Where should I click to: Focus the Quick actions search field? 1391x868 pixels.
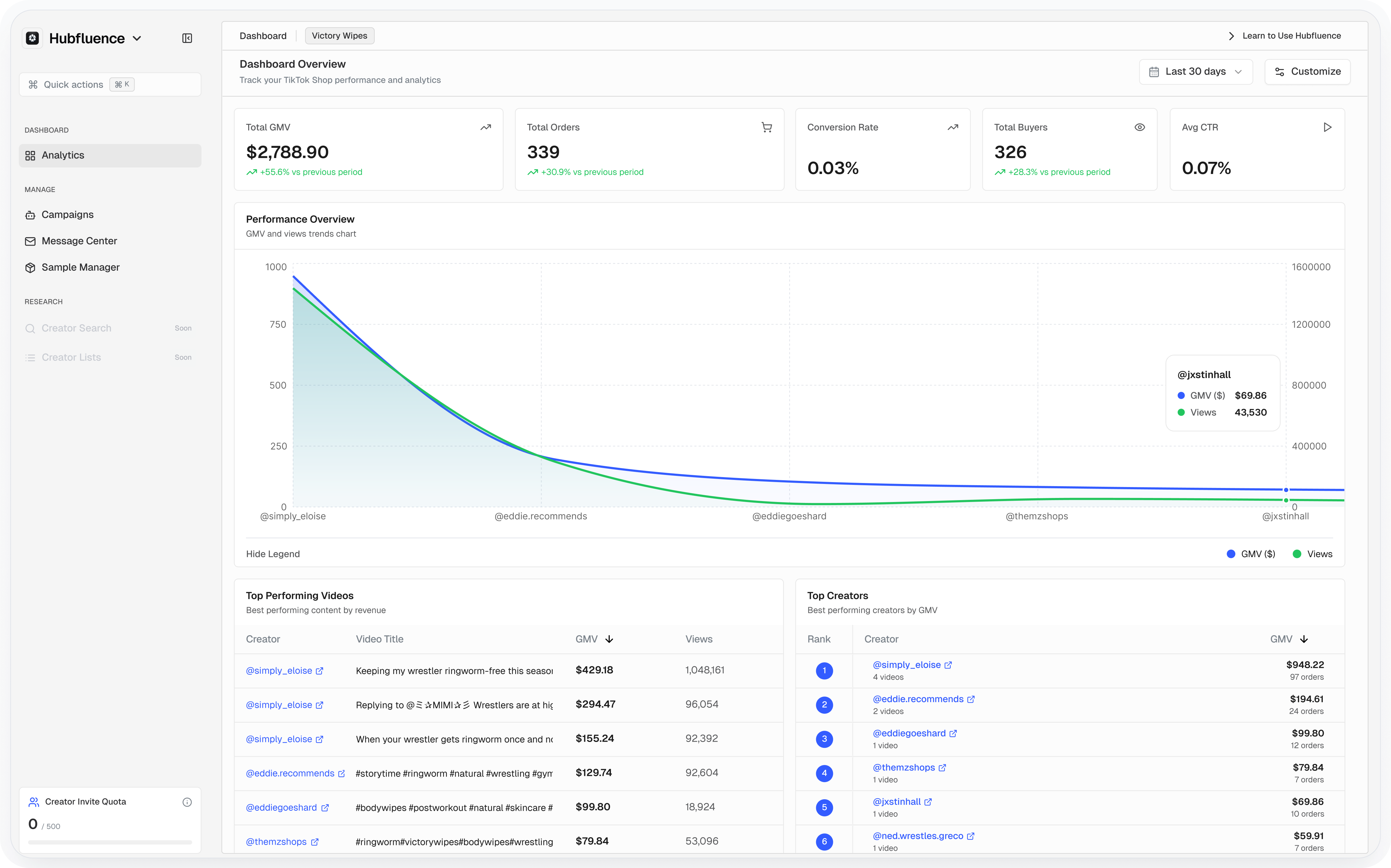click(110, 84)
